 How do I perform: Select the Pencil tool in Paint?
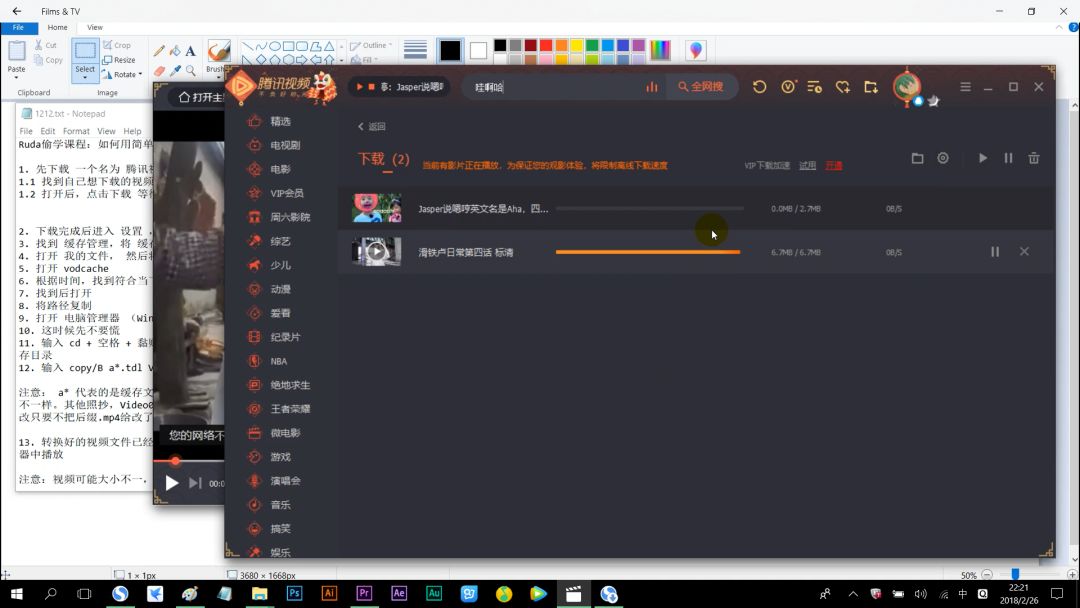[x=159, y=51]
